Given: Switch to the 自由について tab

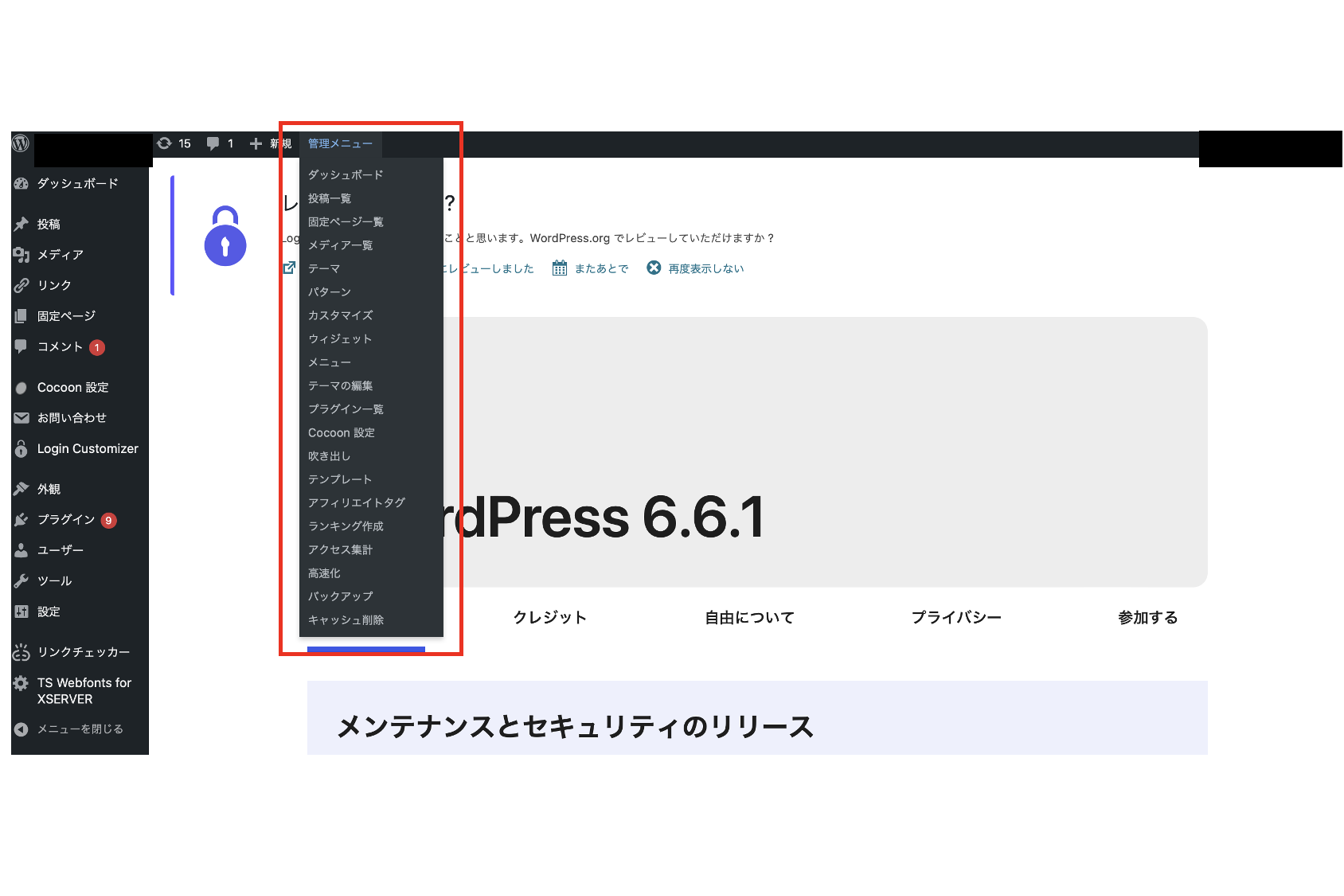Looking at the screenshot, I should pos(750,618).
